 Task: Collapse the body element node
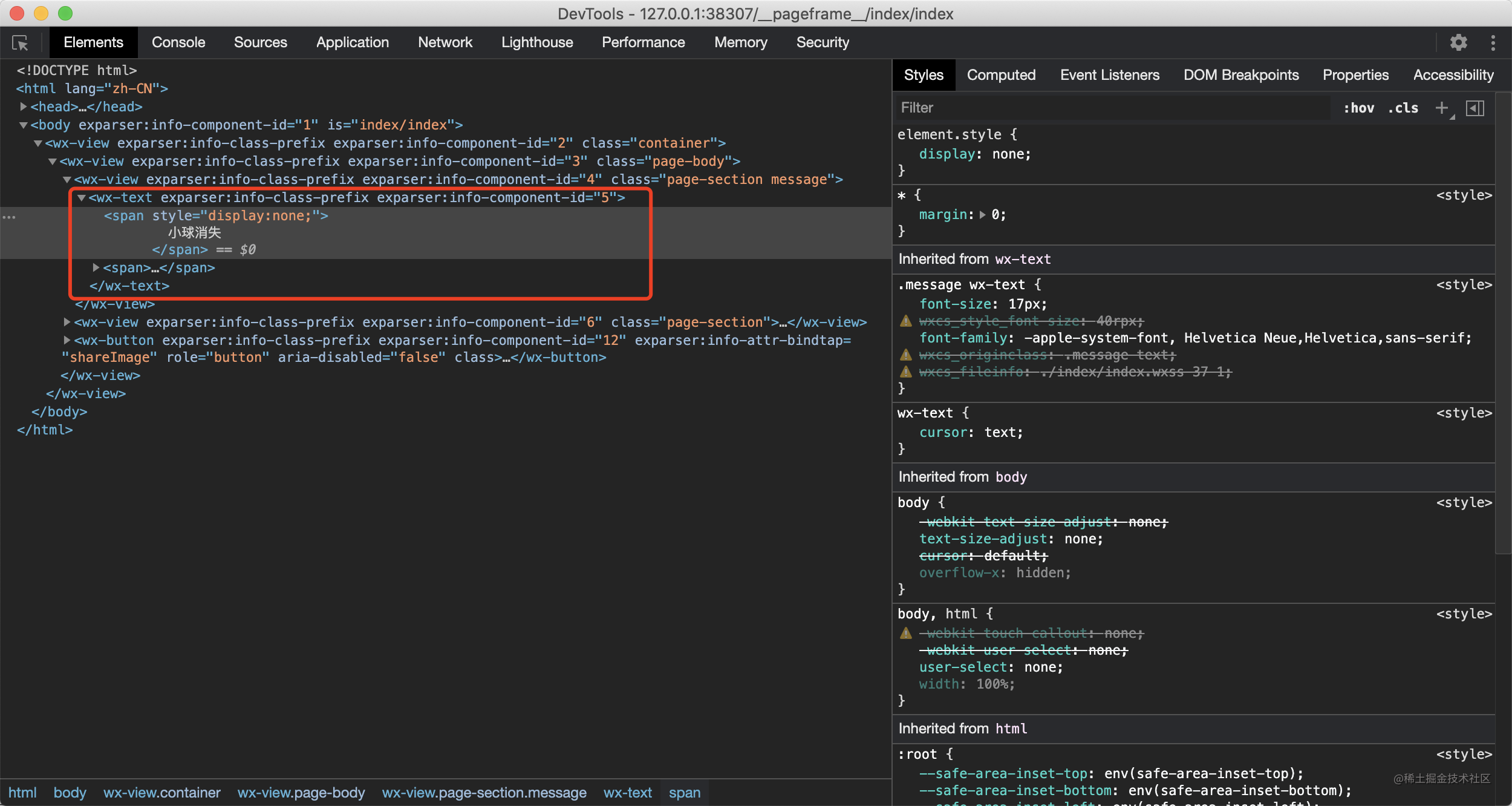[24, 125]
